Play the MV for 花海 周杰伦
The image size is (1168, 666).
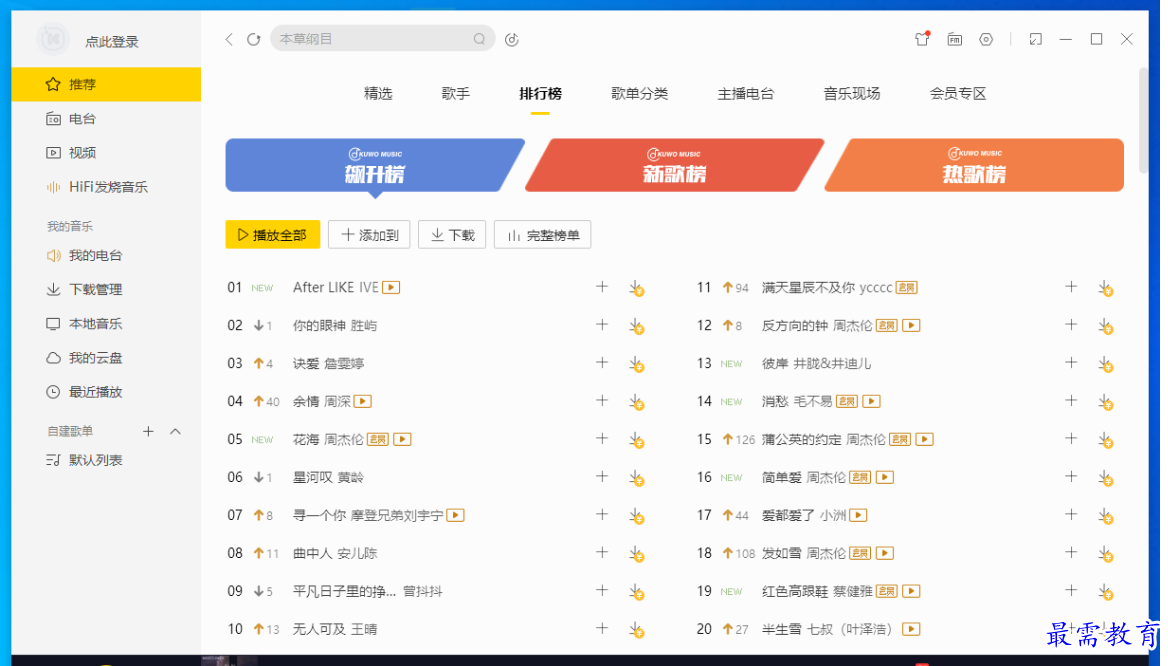tap(402, 440)
